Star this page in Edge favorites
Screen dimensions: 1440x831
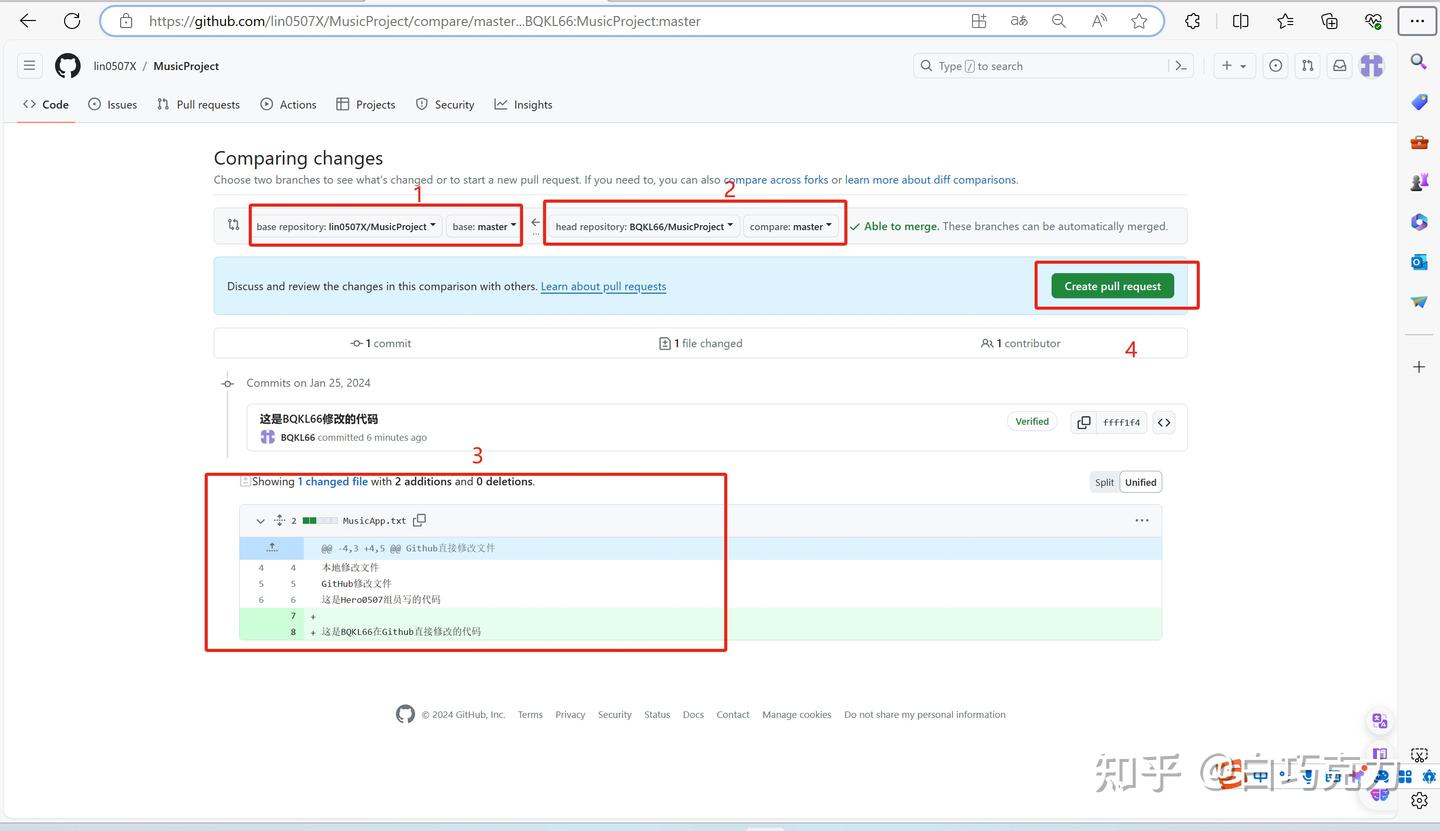click(x=1139, y=20)
